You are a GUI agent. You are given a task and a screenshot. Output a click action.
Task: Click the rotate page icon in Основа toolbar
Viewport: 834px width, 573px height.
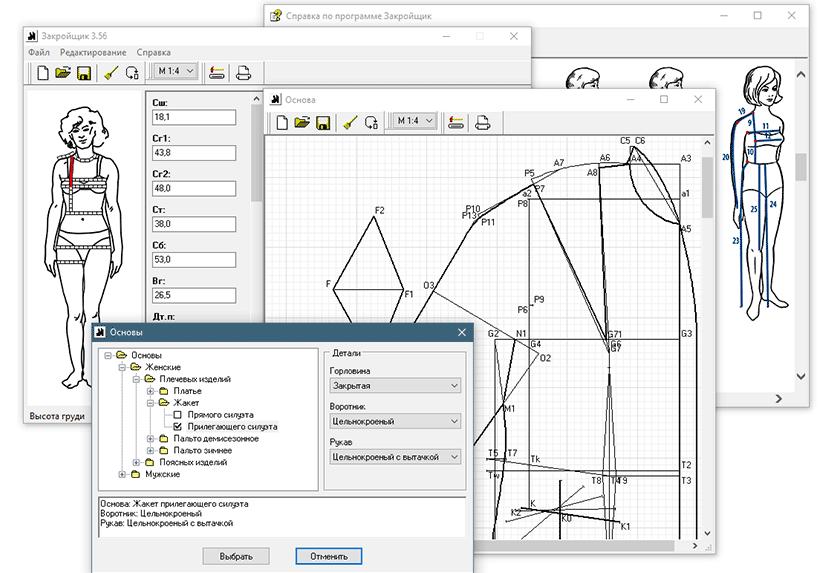tap(371, 122)
